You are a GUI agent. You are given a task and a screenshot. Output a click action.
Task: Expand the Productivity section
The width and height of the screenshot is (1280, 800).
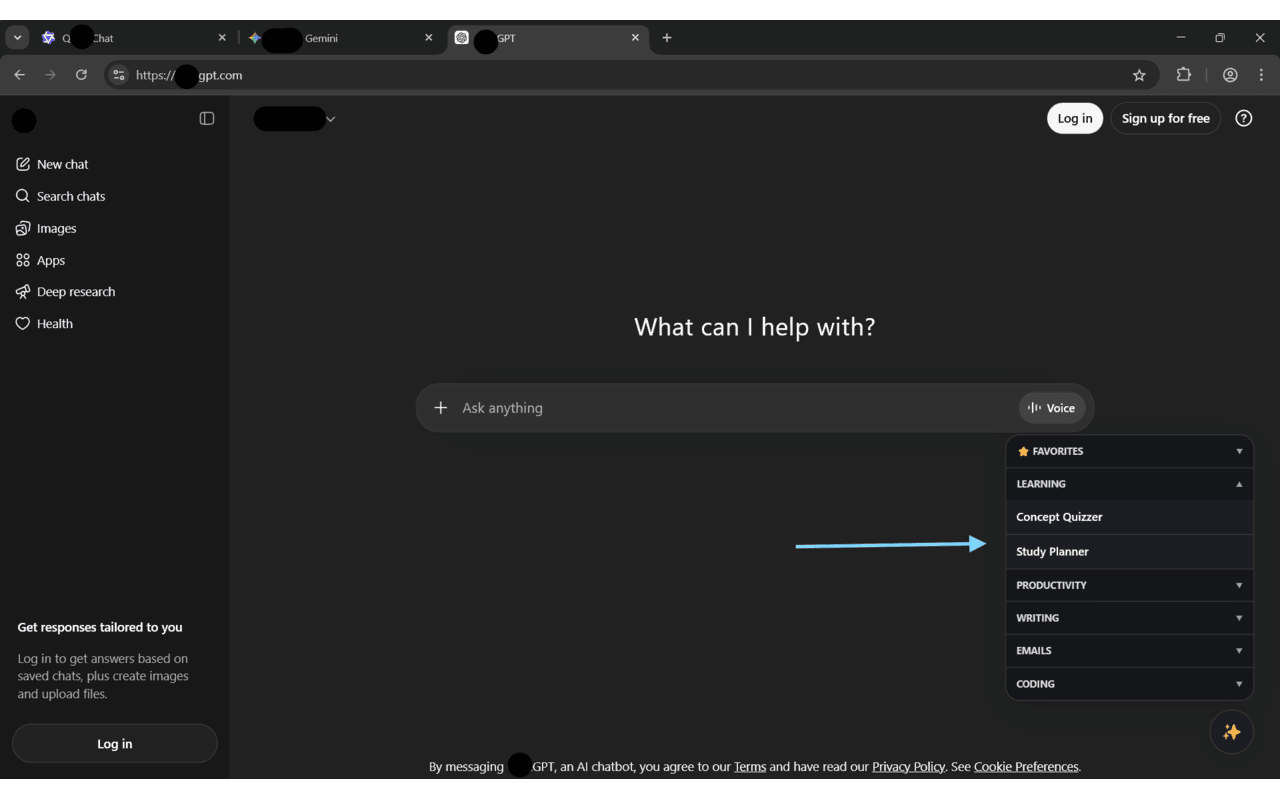pos(1129,585)
